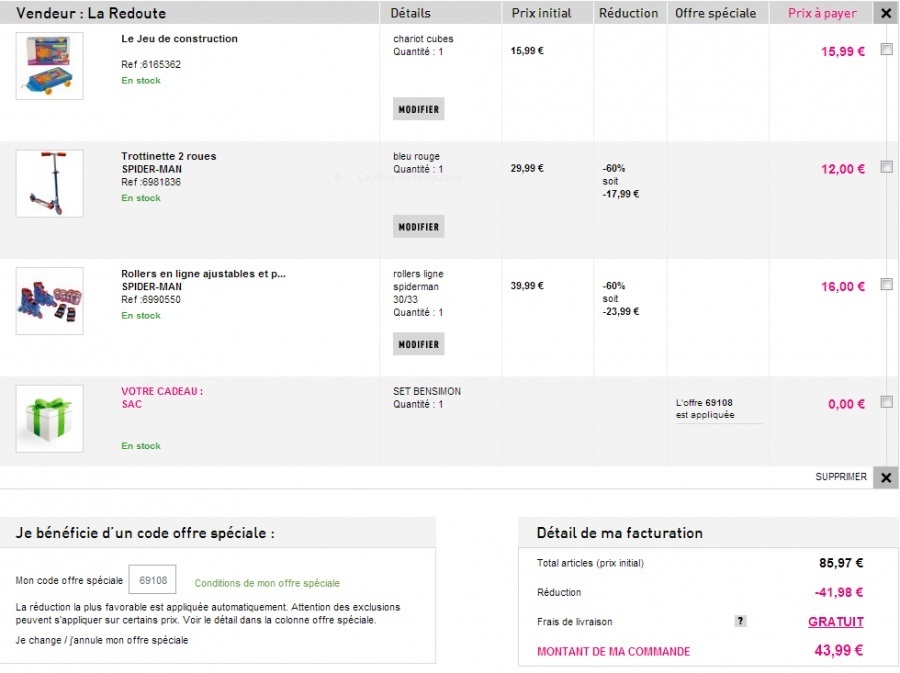Open the construction game product thumbnail
Viewport: 900px width, 673px height.
click(x=50, y=66)
